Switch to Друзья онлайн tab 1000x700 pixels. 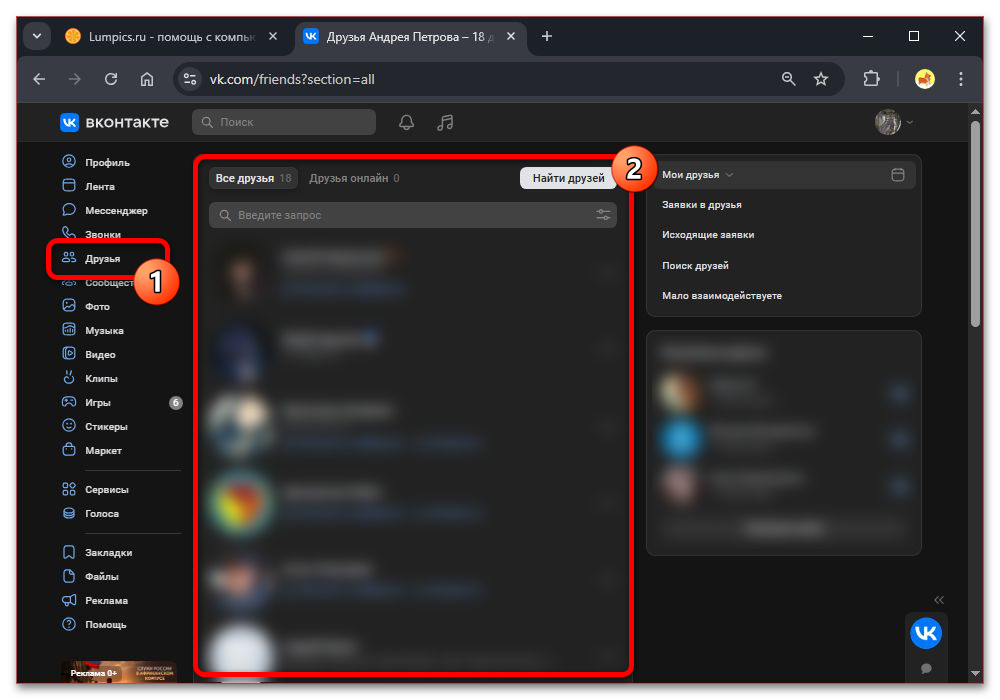[354, 178]
